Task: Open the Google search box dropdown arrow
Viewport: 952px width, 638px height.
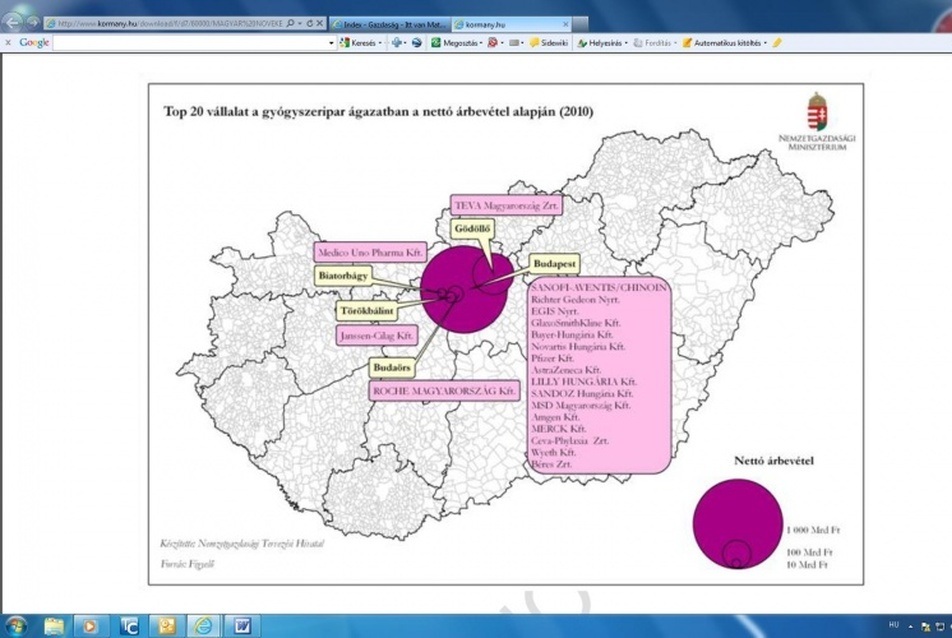Action: click(x=331, y=43)
